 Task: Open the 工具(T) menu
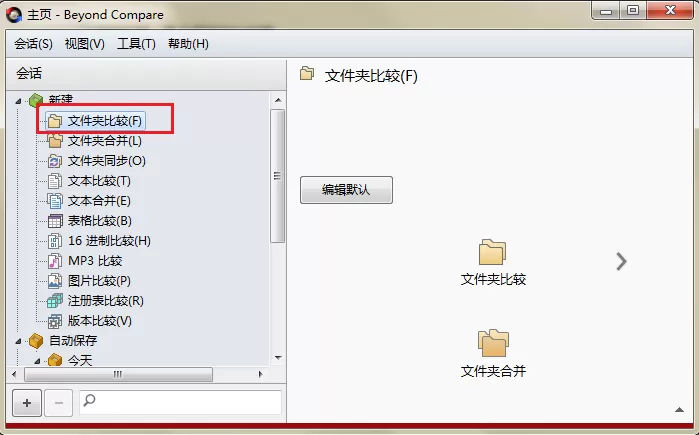(x=136, y=44)
